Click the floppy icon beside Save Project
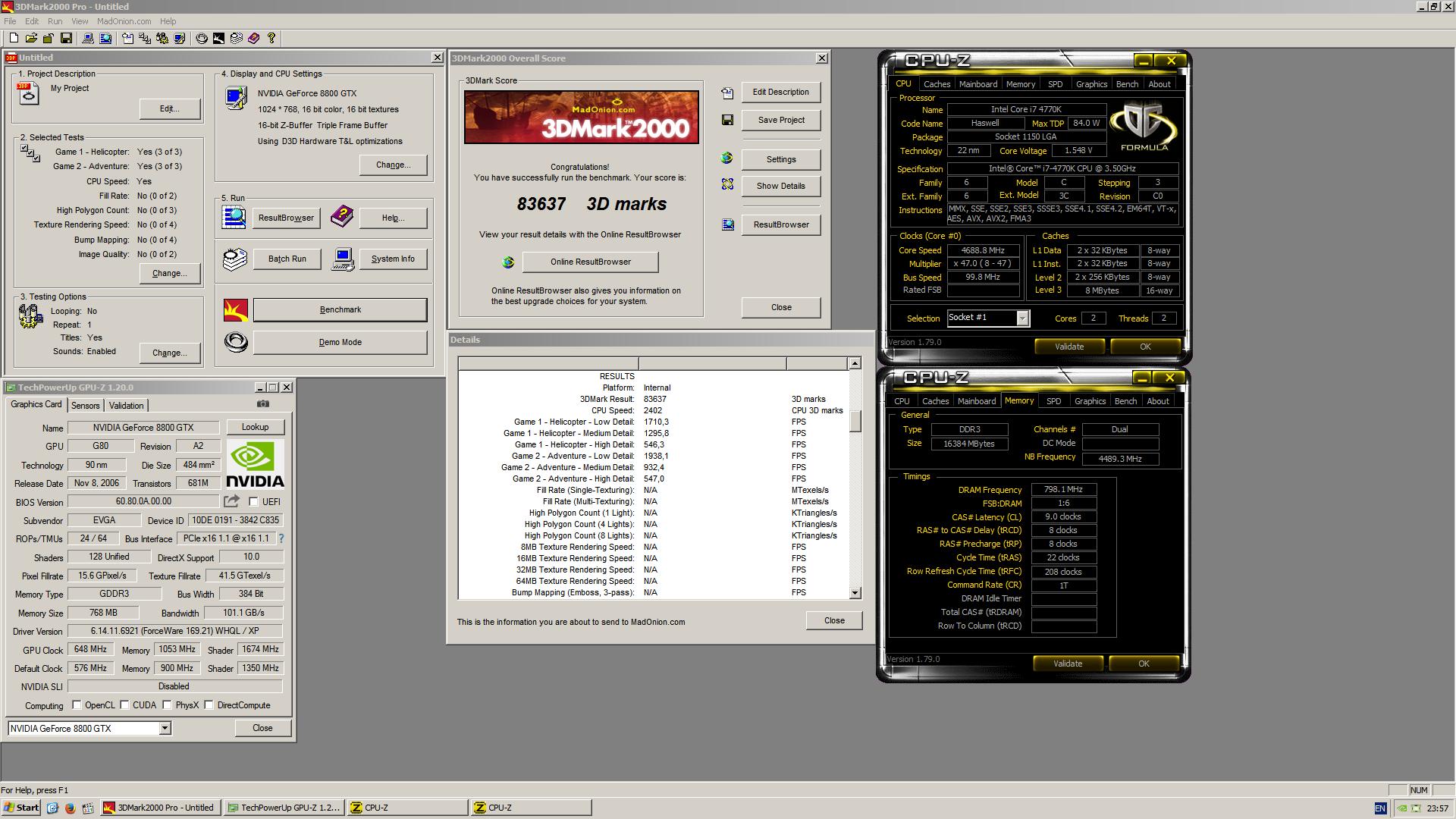The image size is (1456, 819). point(727,120)
